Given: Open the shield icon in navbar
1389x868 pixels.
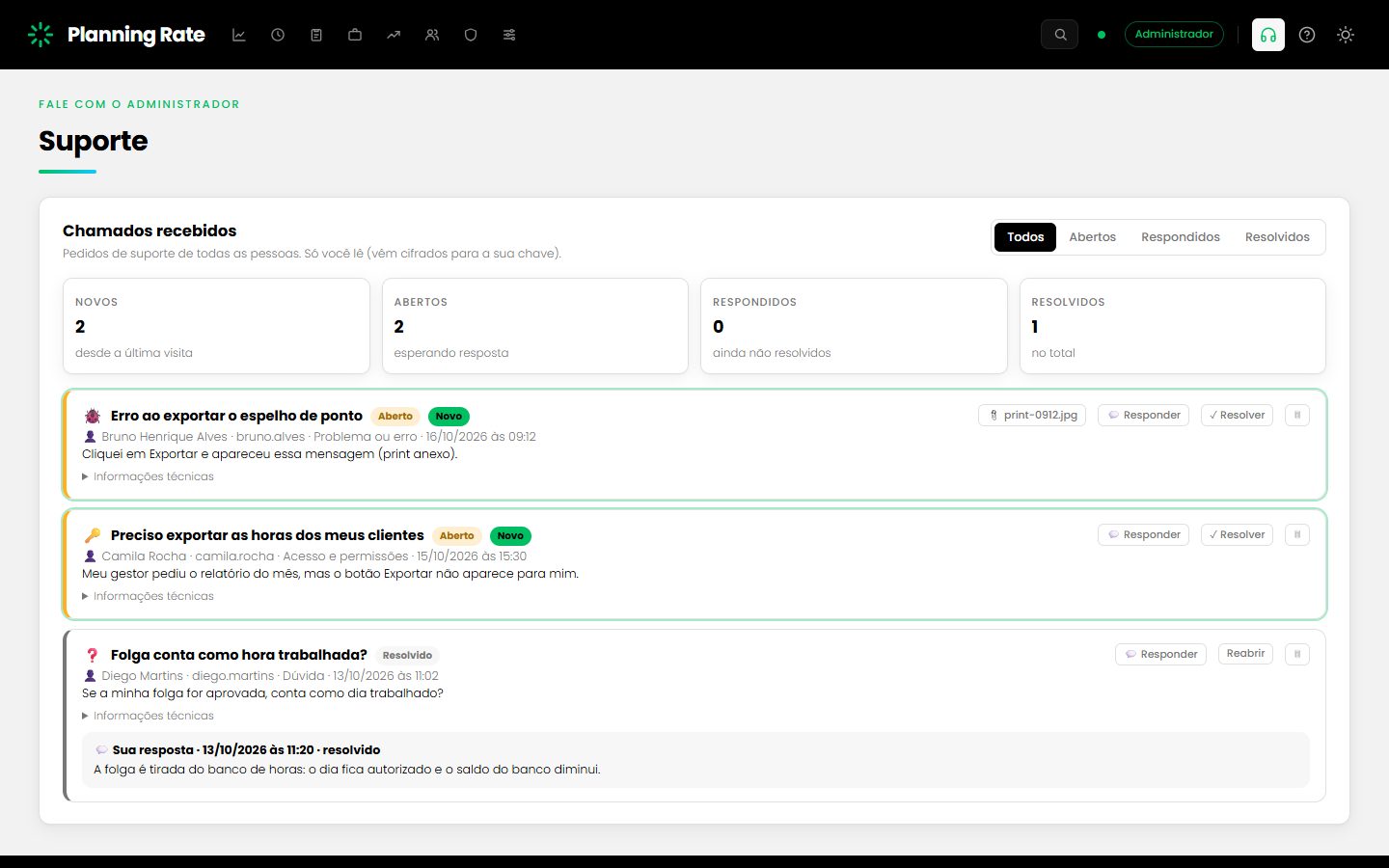Looking at the screenshot, I should pos(471,35).
